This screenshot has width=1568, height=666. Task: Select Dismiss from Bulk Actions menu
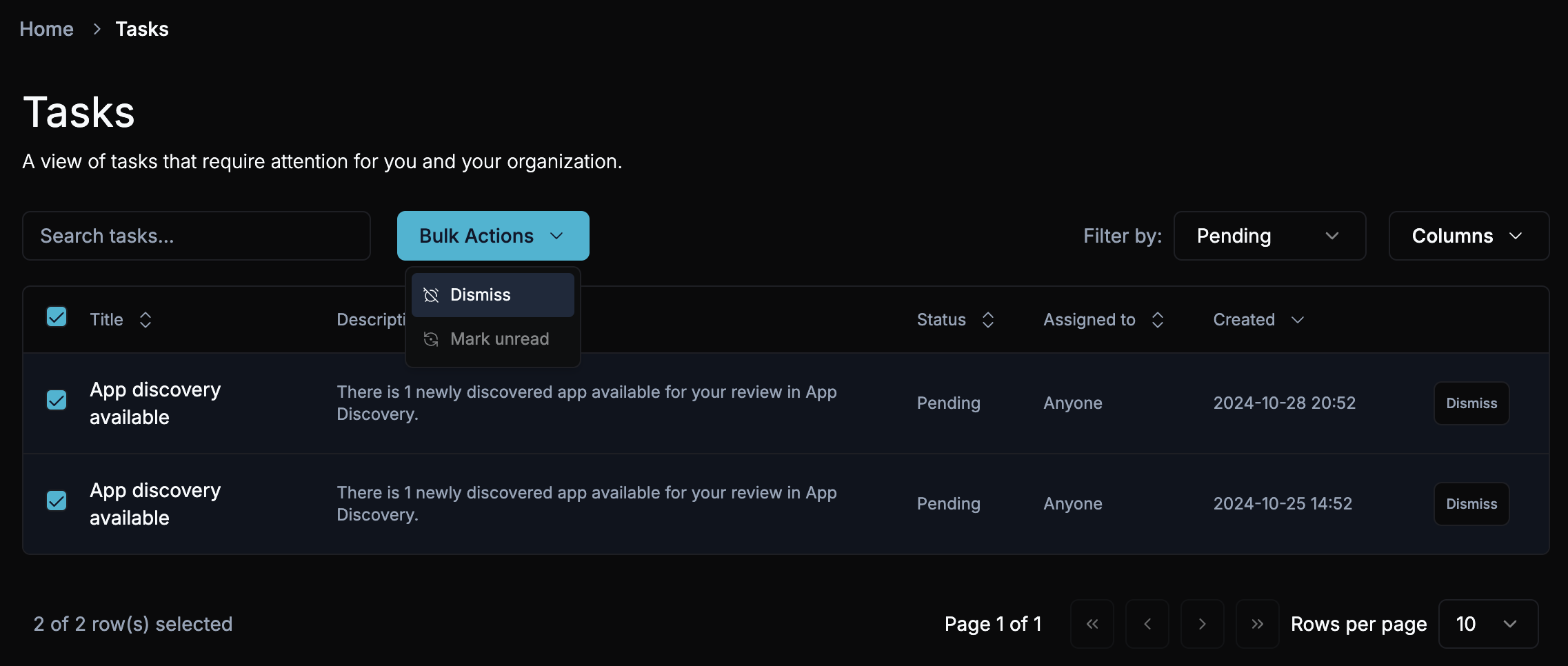click(492, 294)
